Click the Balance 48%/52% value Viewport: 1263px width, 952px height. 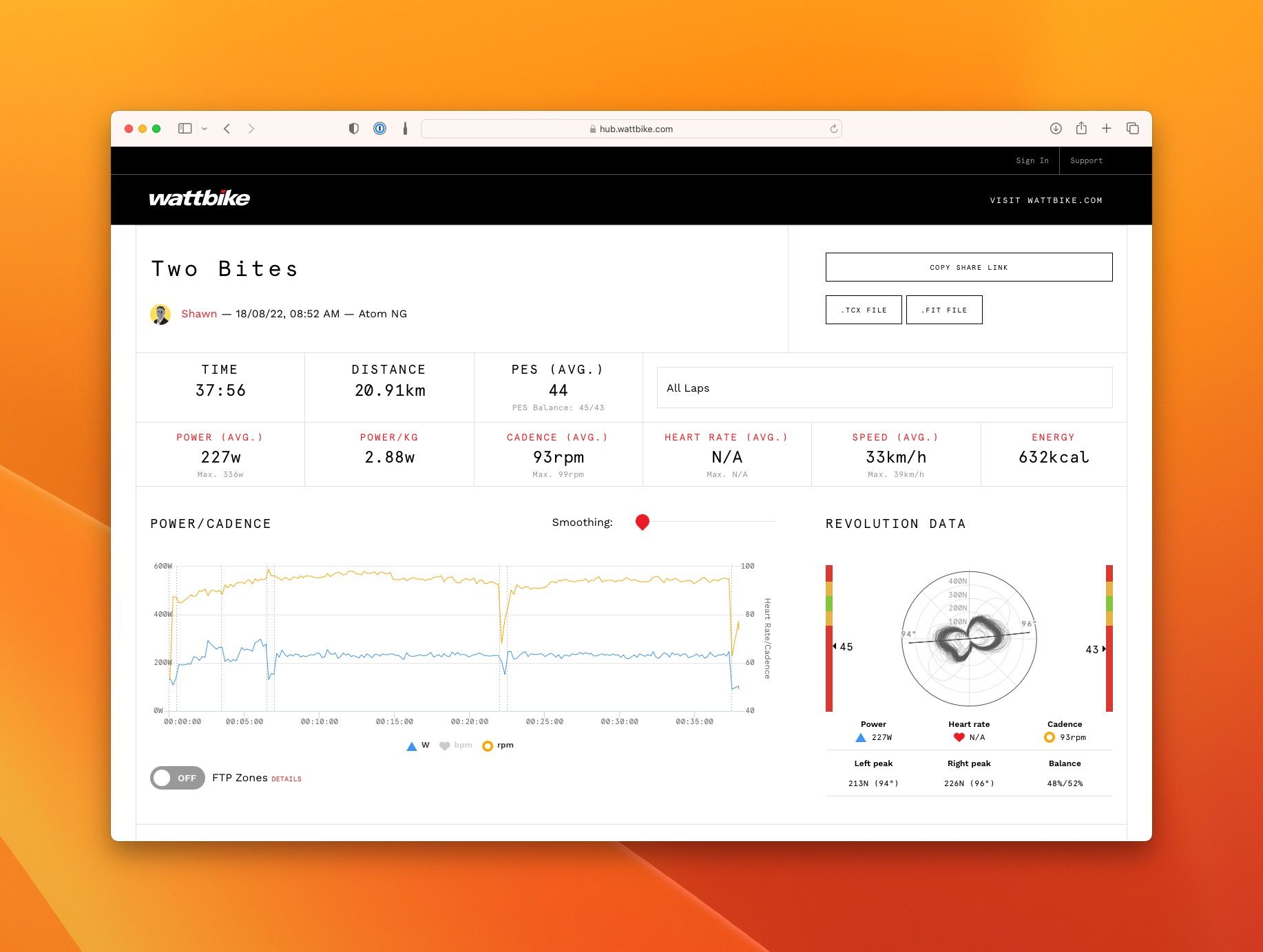point(1065,783)
